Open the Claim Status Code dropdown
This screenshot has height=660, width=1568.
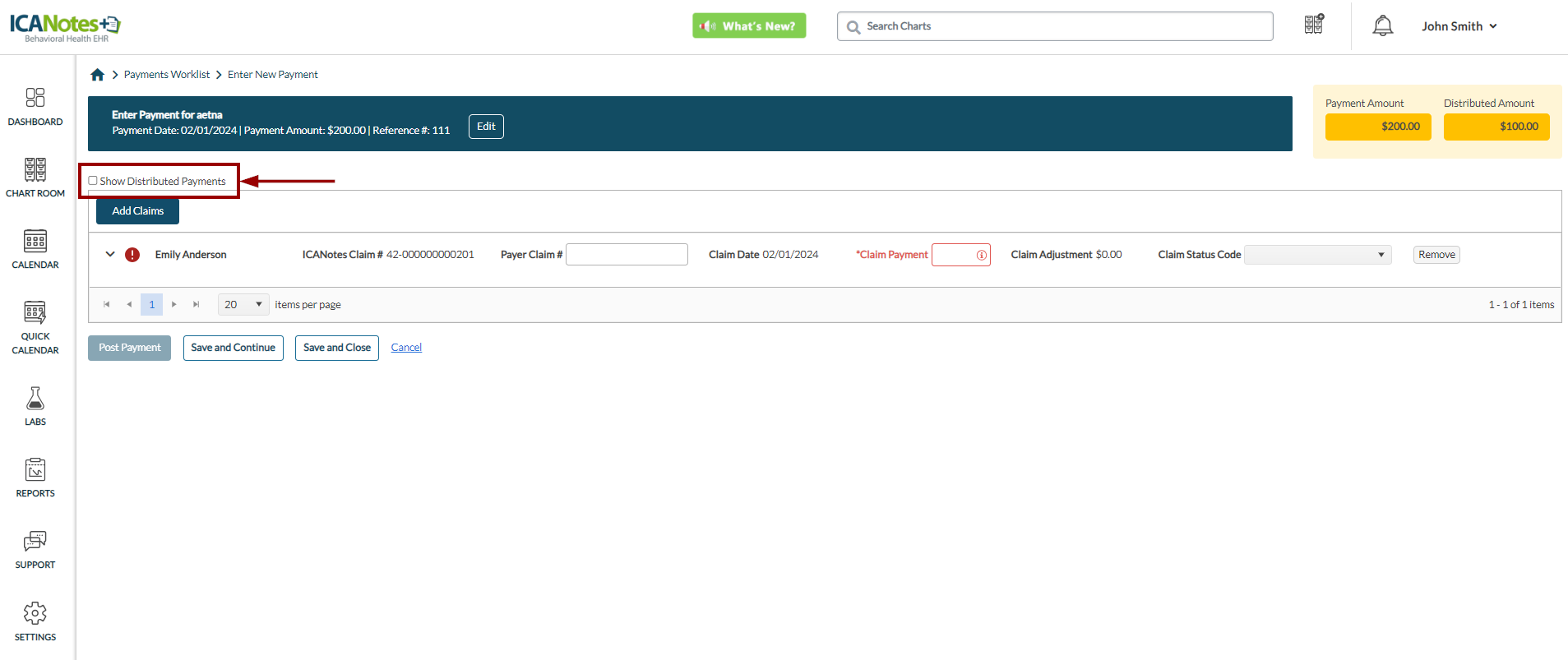point(1317,255)
